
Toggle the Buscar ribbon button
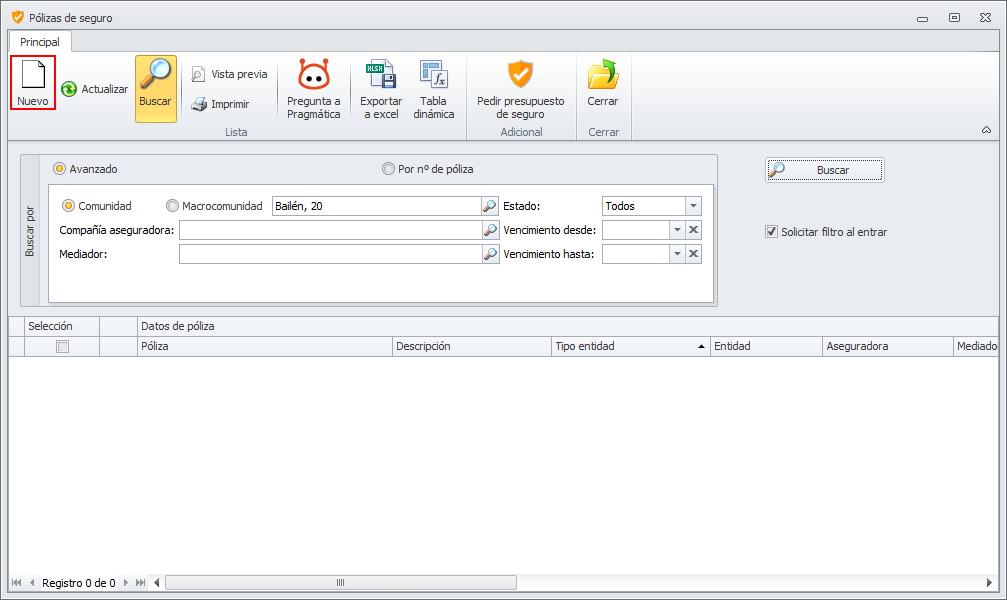tap(155, 89)
